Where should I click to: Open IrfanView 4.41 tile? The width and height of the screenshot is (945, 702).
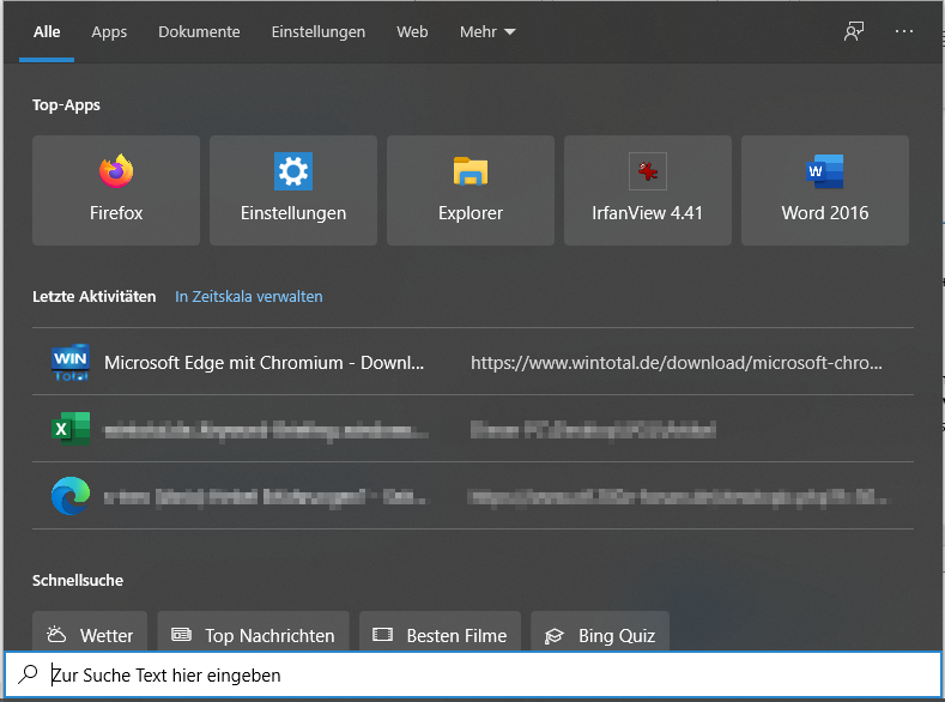[647, 190]
